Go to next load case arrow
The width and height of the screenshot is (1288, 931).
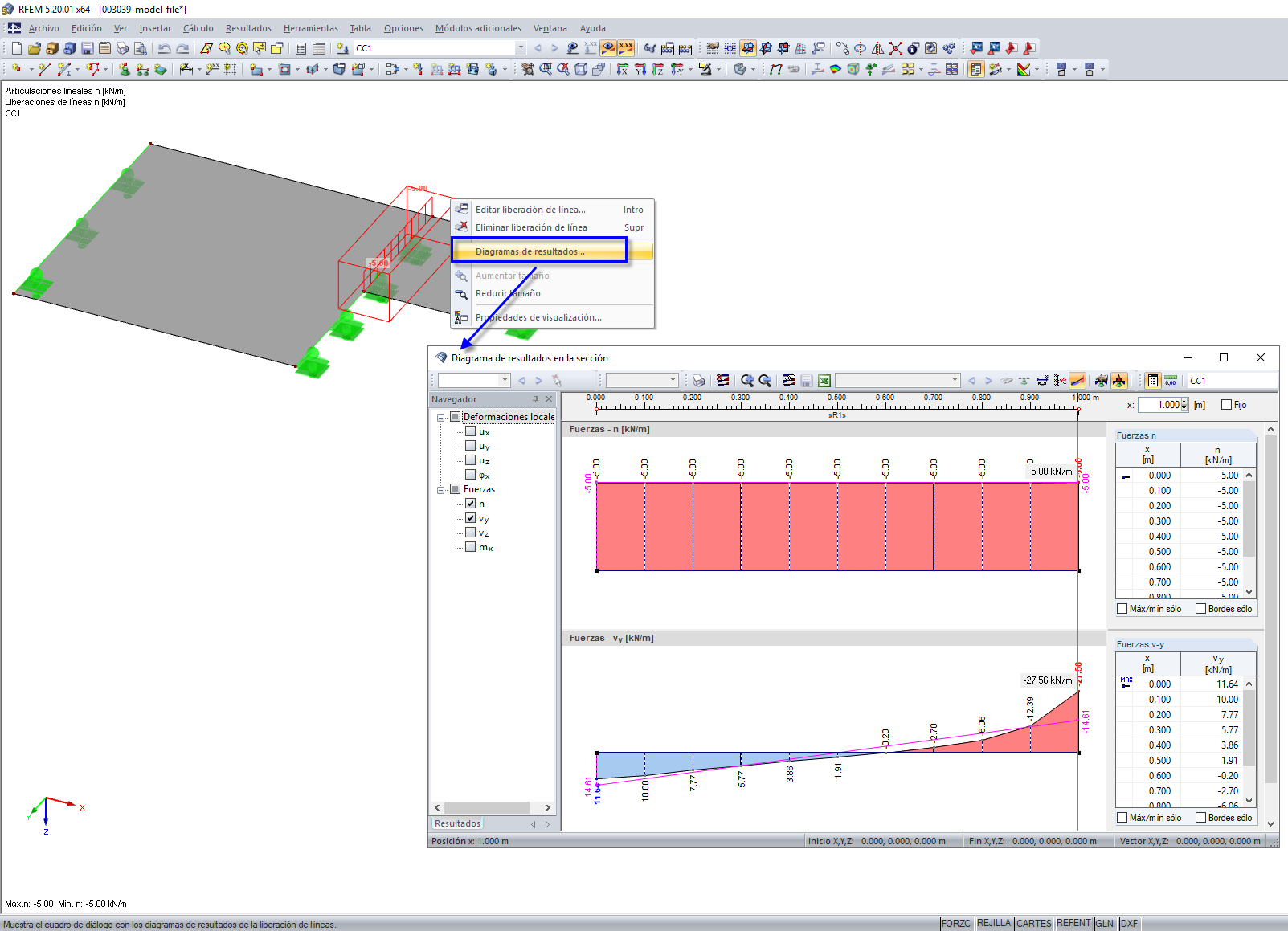coord(554,48)
